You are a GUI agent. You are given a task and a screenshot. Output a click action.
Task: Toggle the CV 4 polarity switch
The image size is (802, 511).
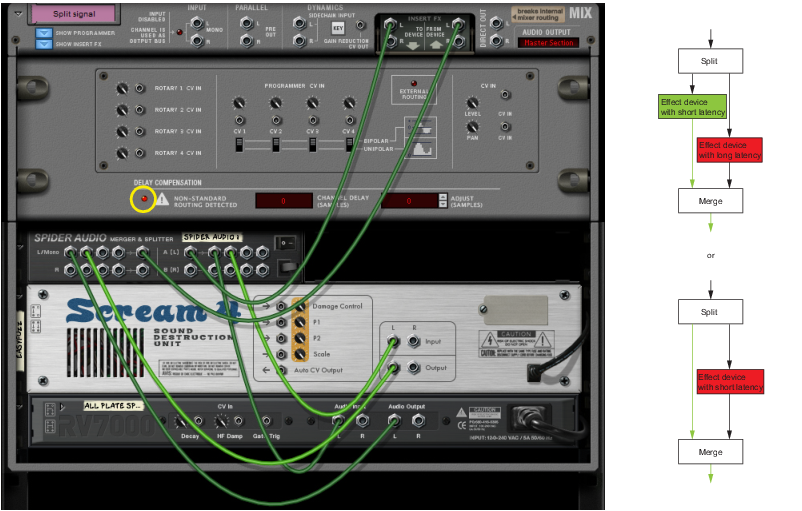349,146
